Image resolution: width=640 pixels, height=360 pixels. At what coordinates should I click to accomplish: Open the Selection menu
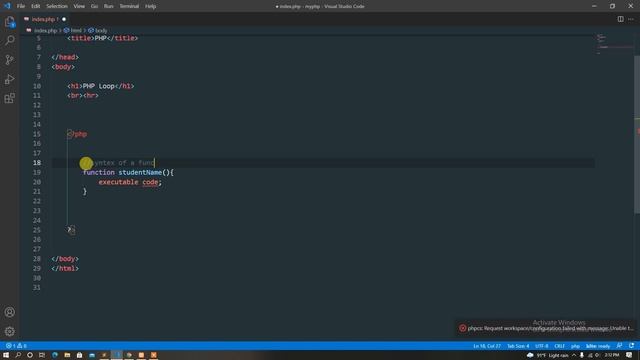point(57,6)
